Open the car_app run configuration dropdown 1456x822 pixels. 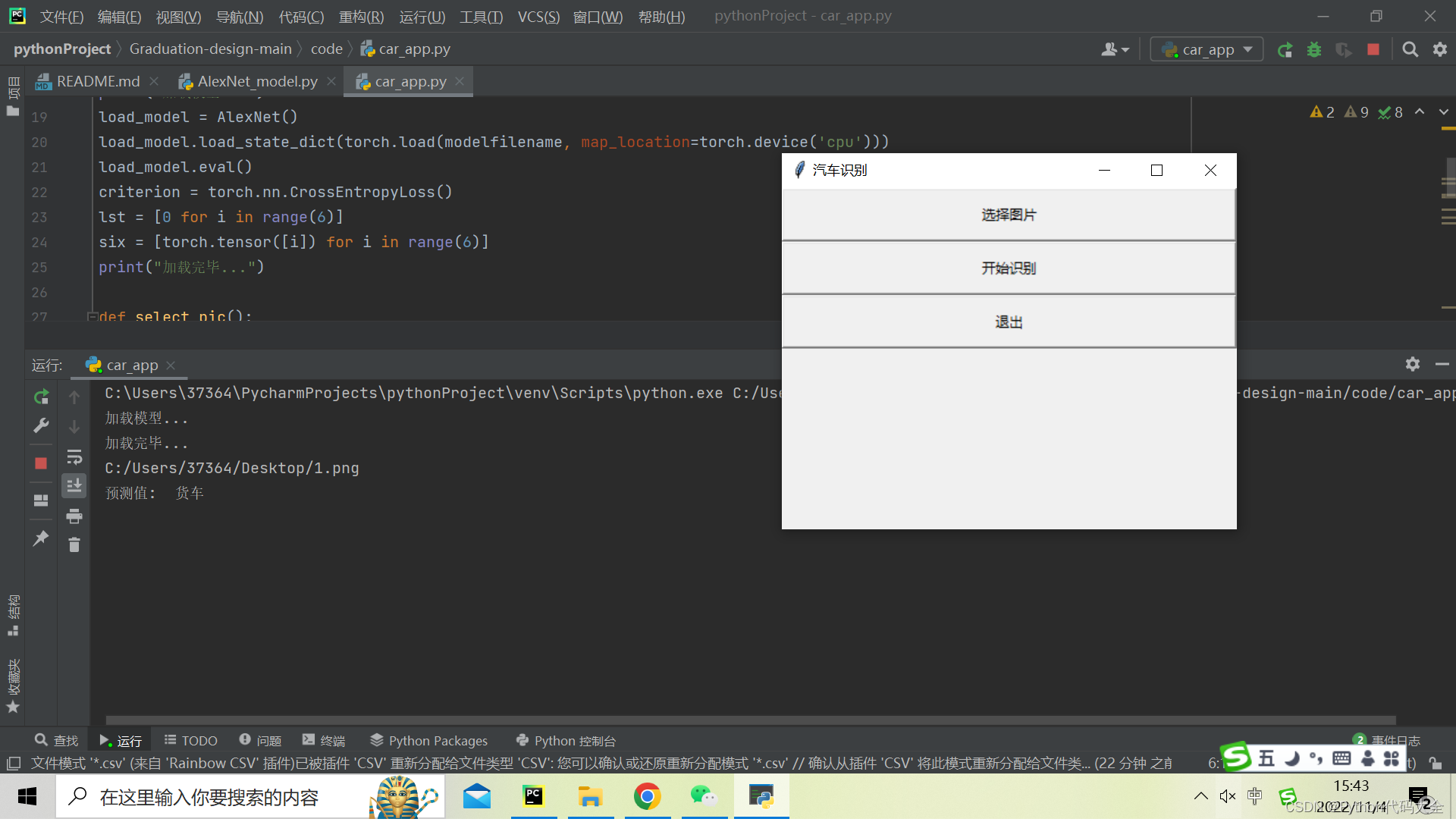tap(1207, 50)
